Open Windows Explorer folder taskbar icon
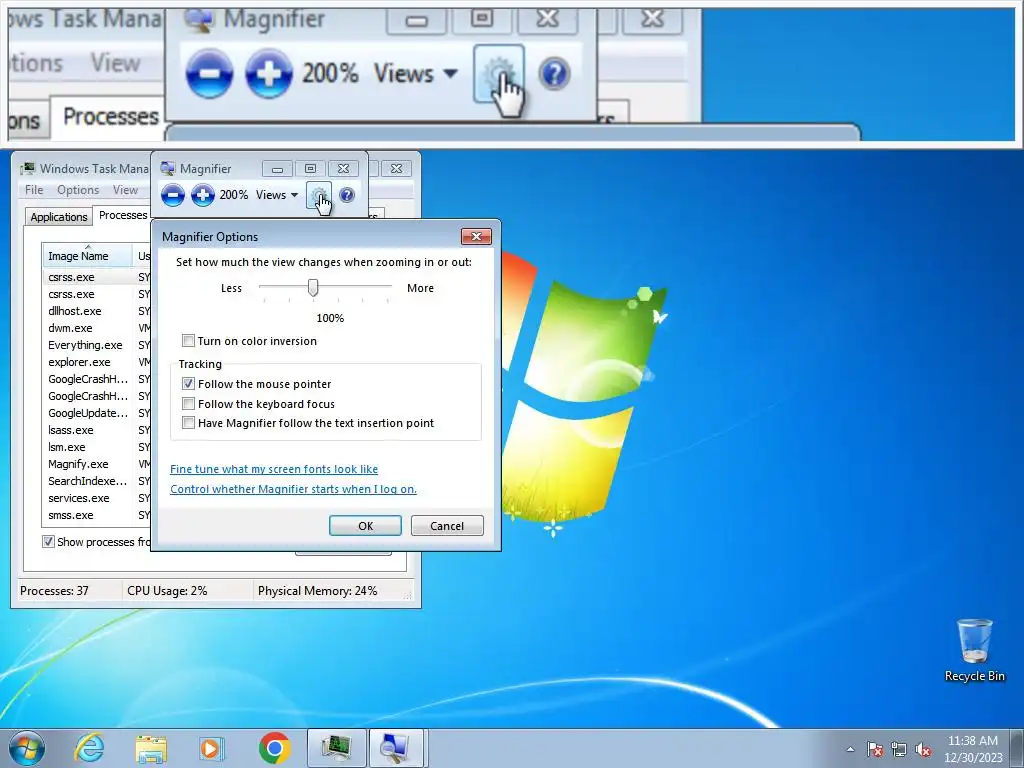1024x768 pixels. coord(151,748)
